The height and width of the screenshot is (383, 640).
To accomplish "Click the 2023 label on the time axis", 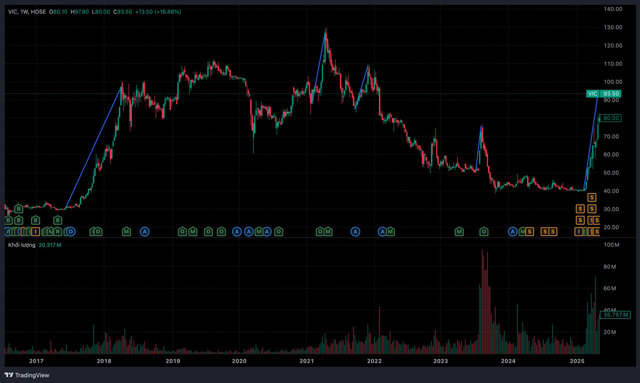I will pos(440,361).
